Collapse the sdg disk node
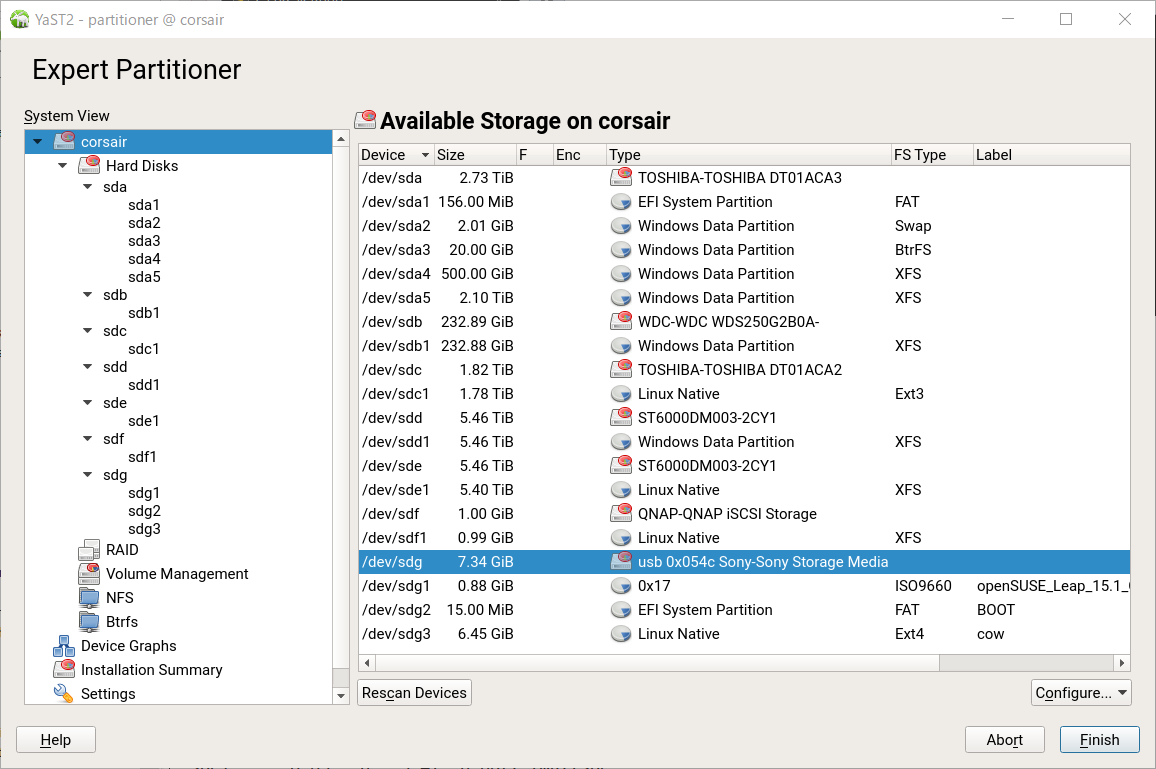1156x769 pixels. (88, 474)
